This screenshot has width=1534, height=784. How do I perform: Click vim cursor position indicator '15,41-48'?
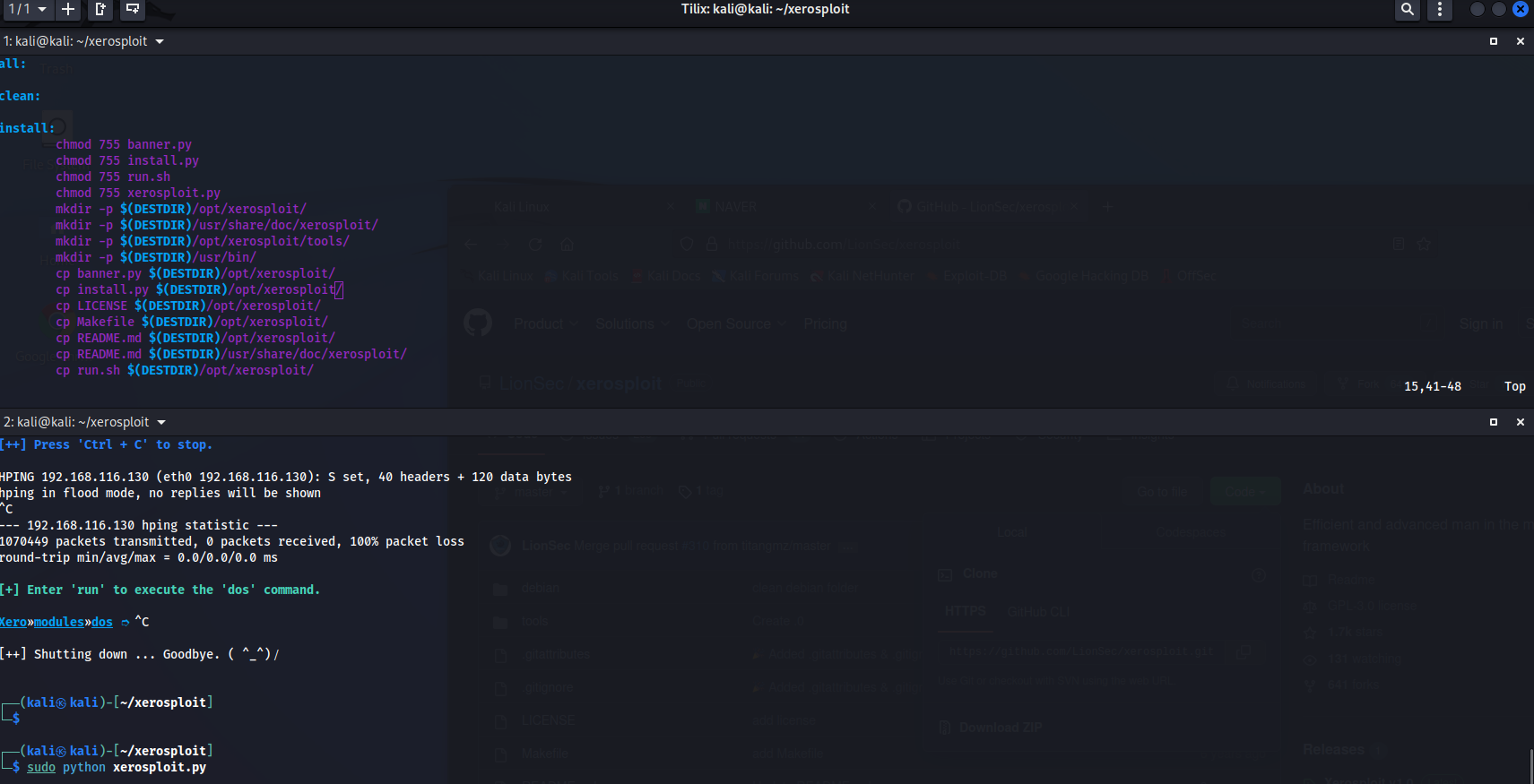tap(1433, 386)
